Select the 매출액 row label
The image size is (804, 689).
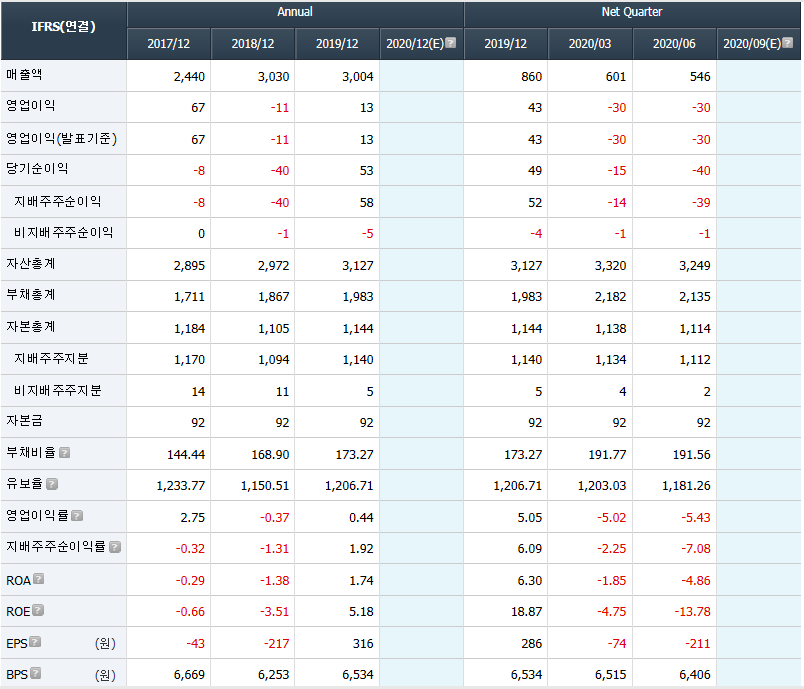(x=24, y=75)
